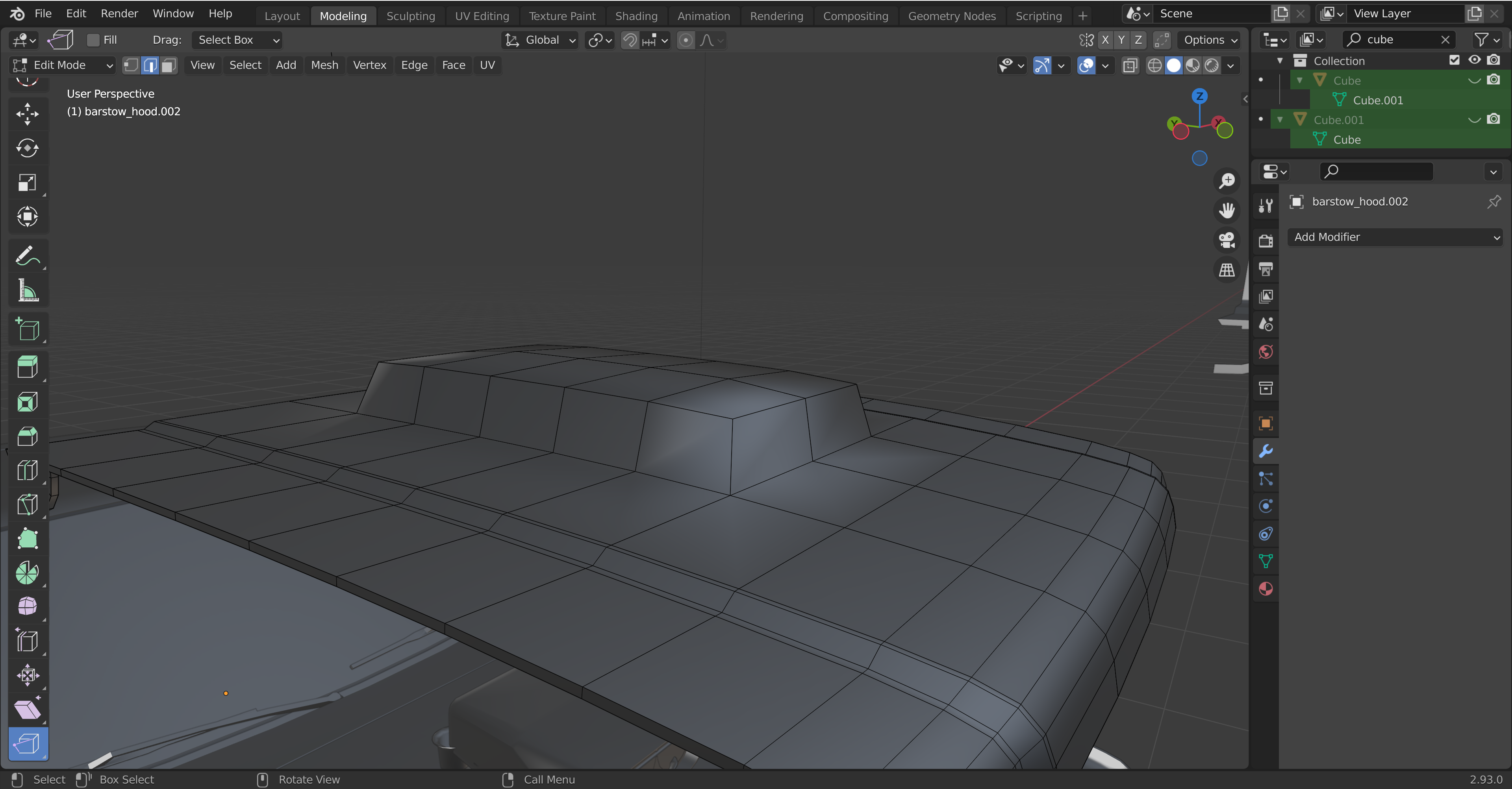Enable the Fill checkbox
Image resolution: width=1512 pixels, height=789 pixels.
coord(93,40)
